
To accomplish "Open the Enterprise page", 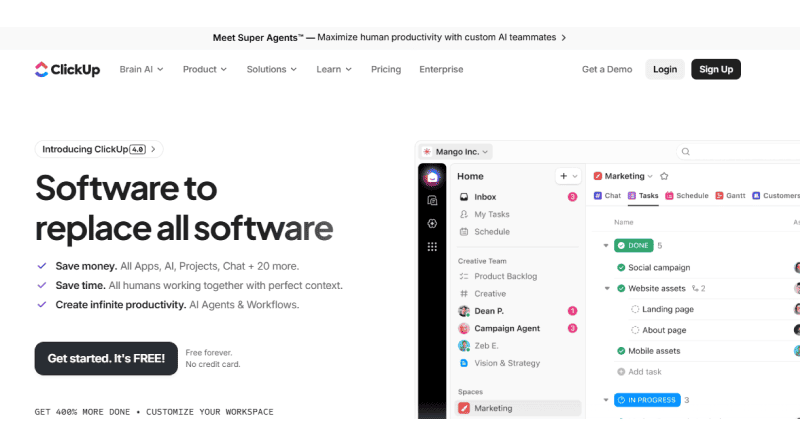I will tap(441, 69).
